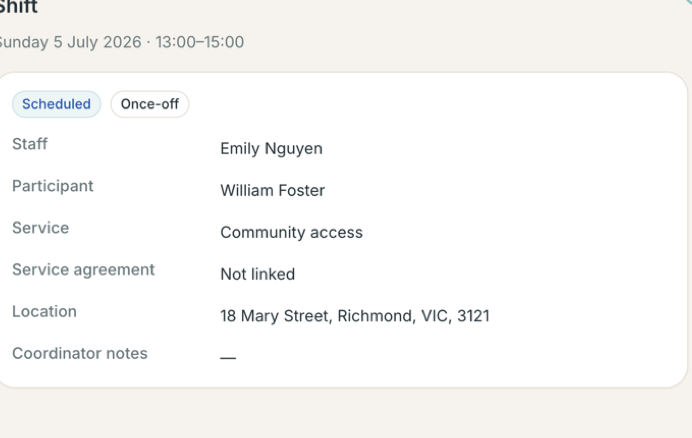Click the Scheduled status badge
This screenshot has width=692, height=438.
pyautogui.click(x=56, y=104)
